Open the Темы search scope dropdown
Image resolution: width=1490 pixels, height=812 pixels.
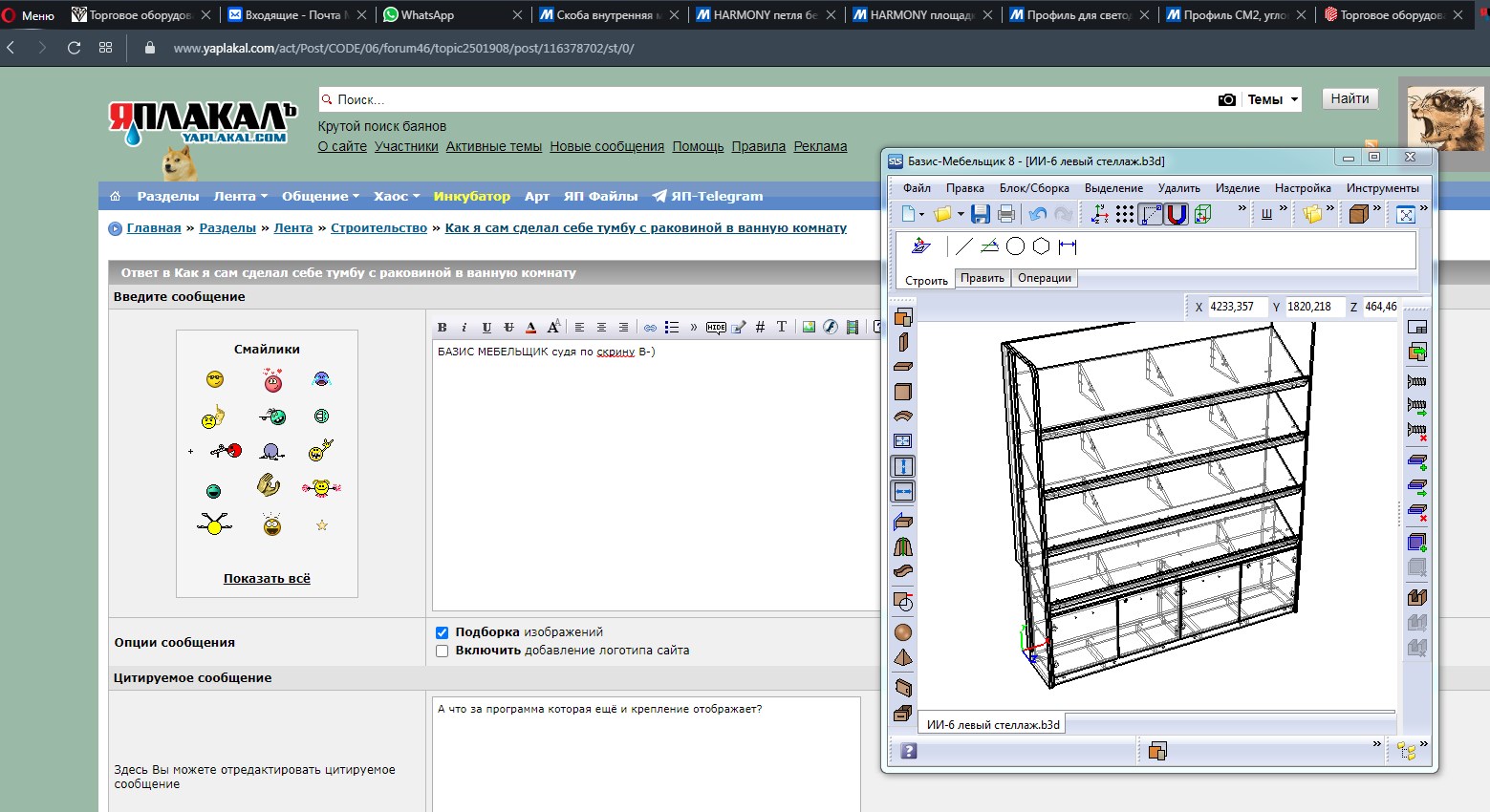click(x=1273, y=99)
